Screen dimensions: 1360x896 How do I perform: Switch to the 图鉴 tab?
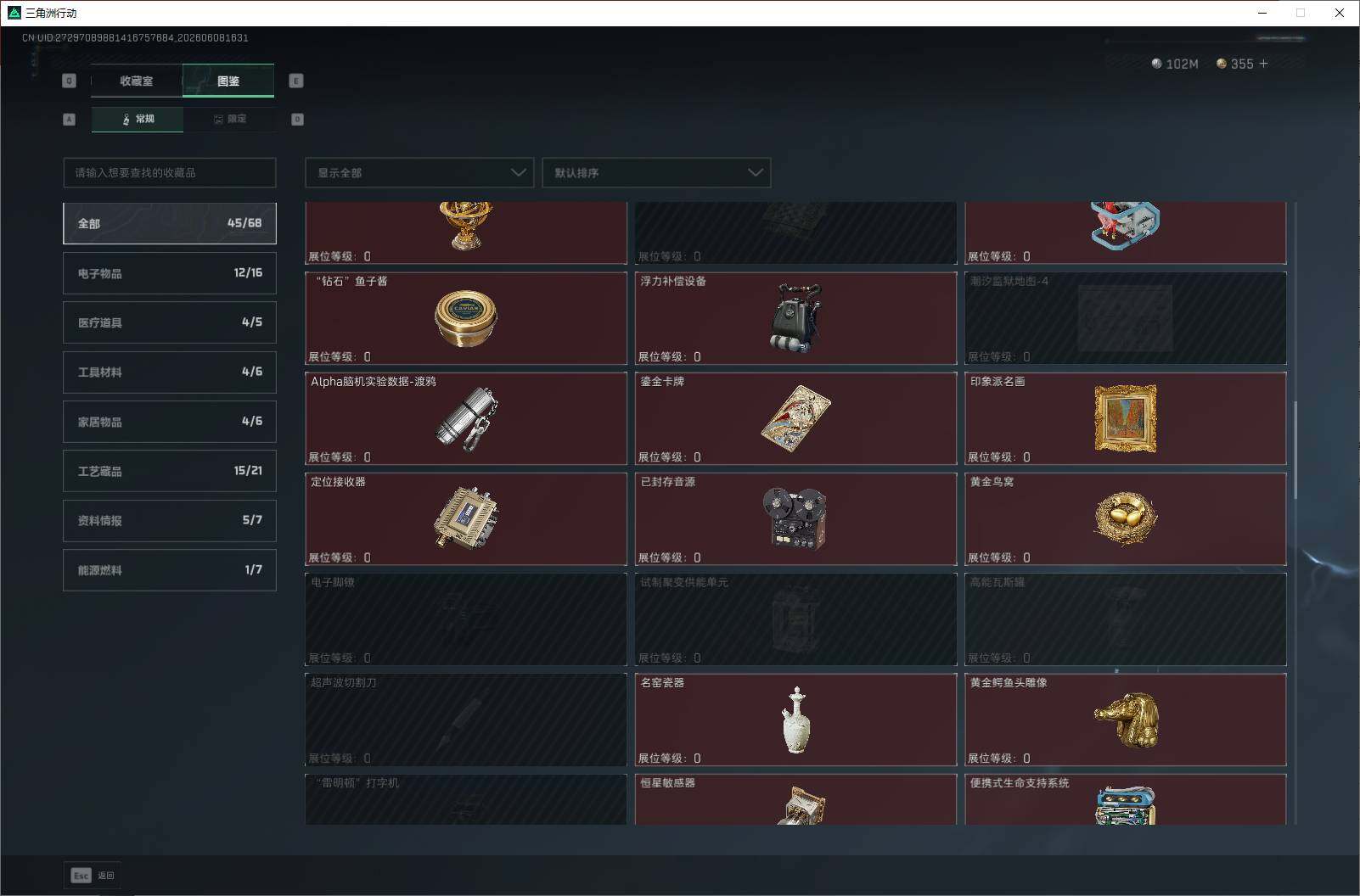click(228, 81)
